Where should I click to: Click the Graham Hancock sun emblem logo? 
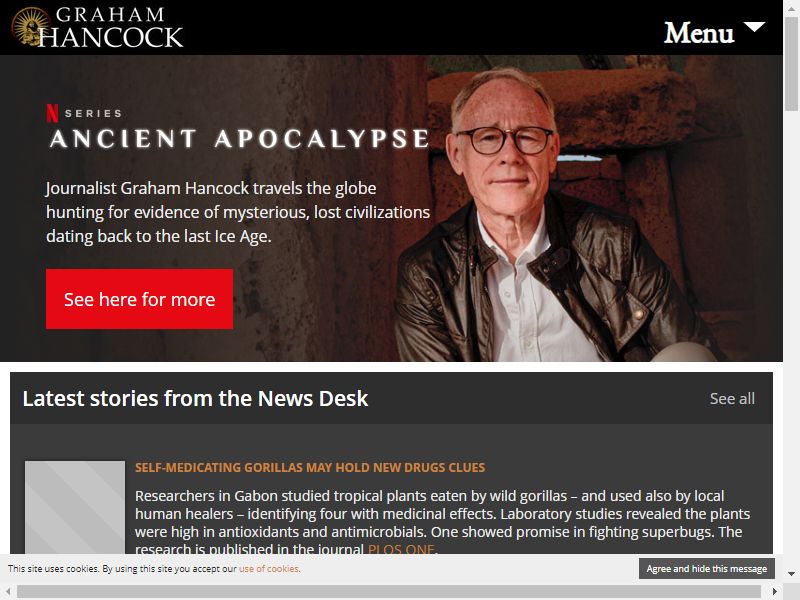(x=30, y=26)
